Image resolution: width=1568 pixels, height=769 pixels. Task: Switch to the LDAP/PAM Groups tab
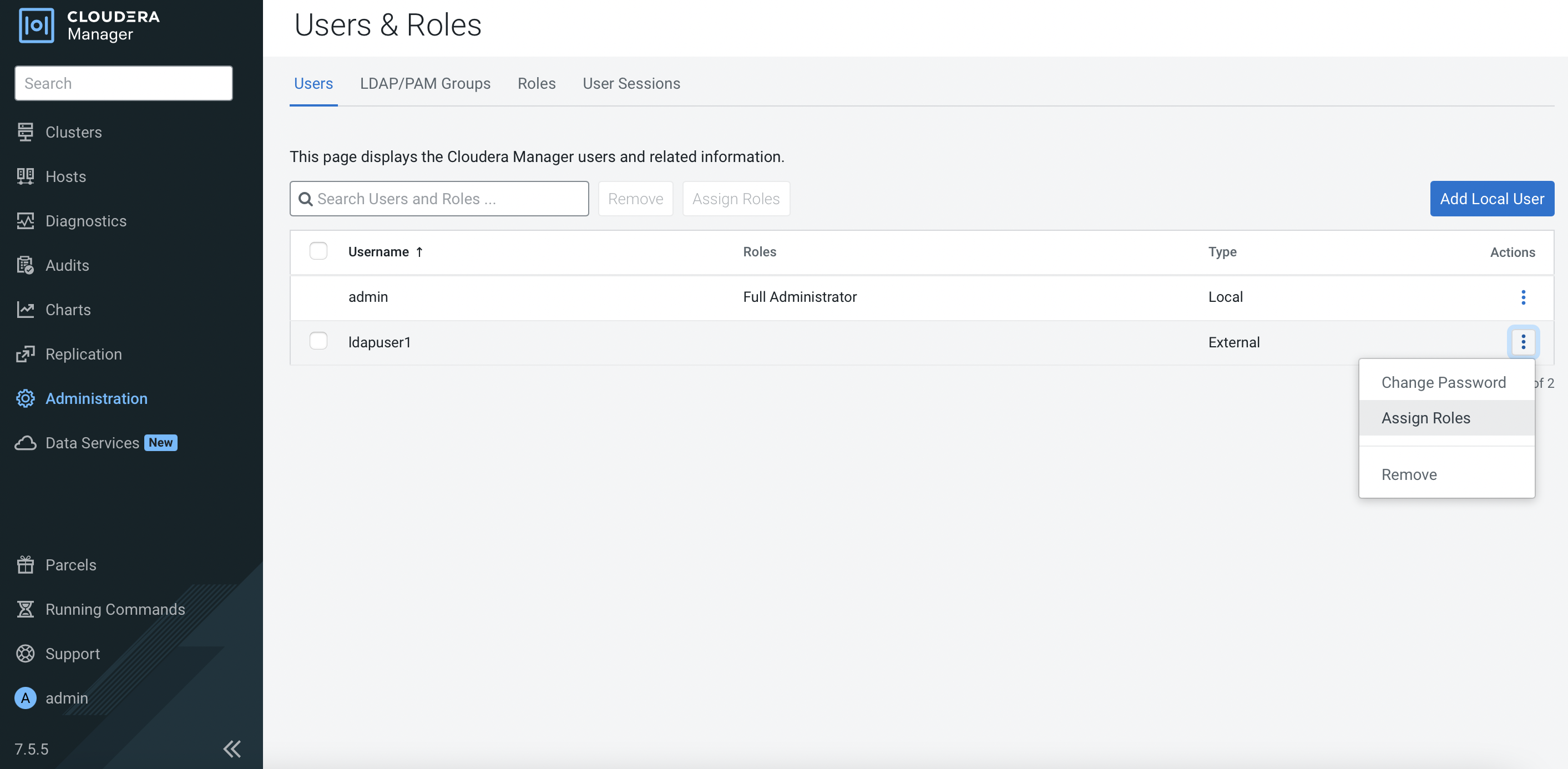425,83
